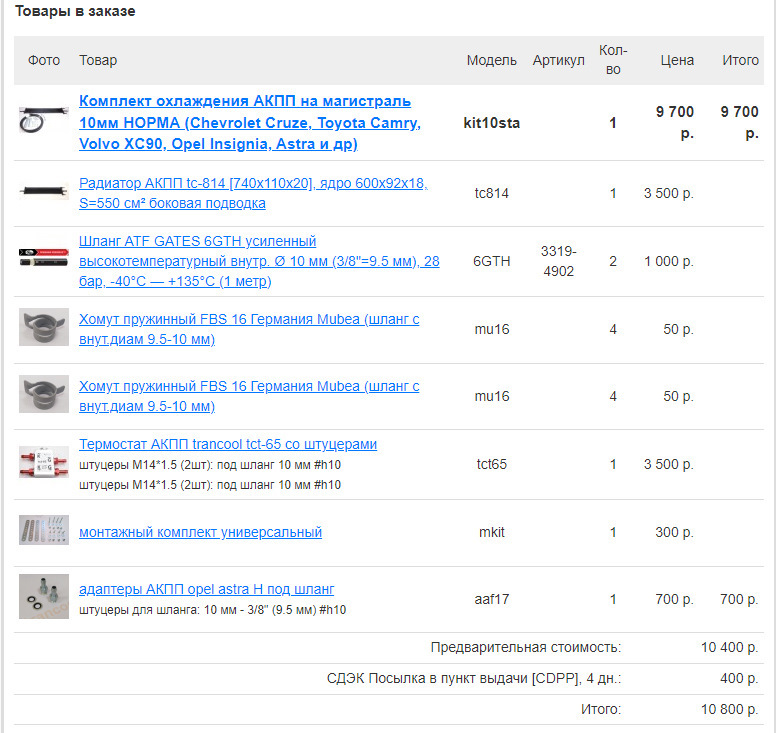This screenshot has height=733, width=776.
Task: Click the Opel Astra adapters photo
Action: click(44, 596)
